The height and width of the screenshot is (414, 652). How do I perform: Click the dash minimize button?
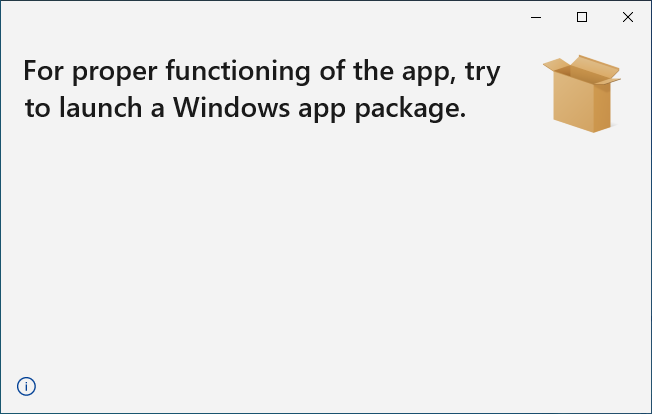click(536, 17)
